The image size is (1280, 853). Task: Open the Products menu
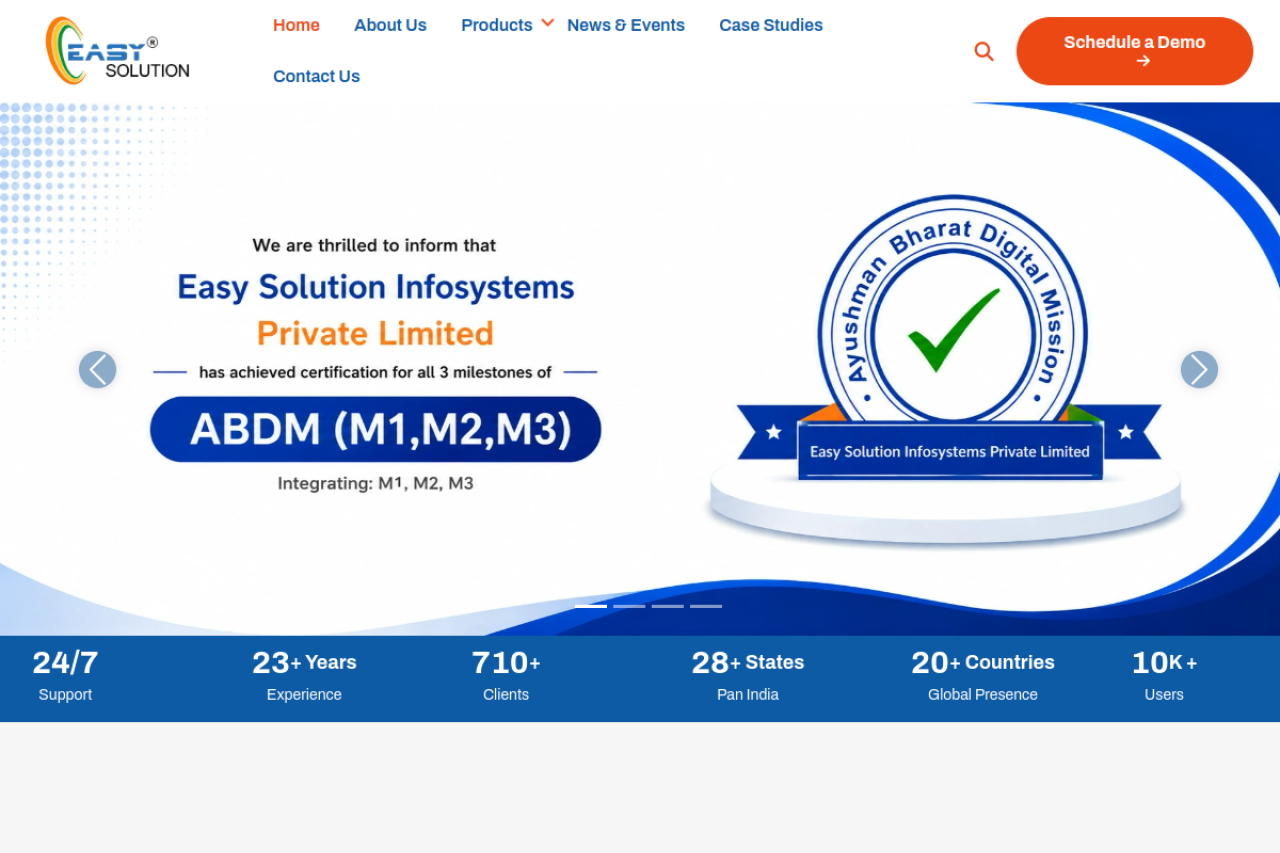(497, 25)
